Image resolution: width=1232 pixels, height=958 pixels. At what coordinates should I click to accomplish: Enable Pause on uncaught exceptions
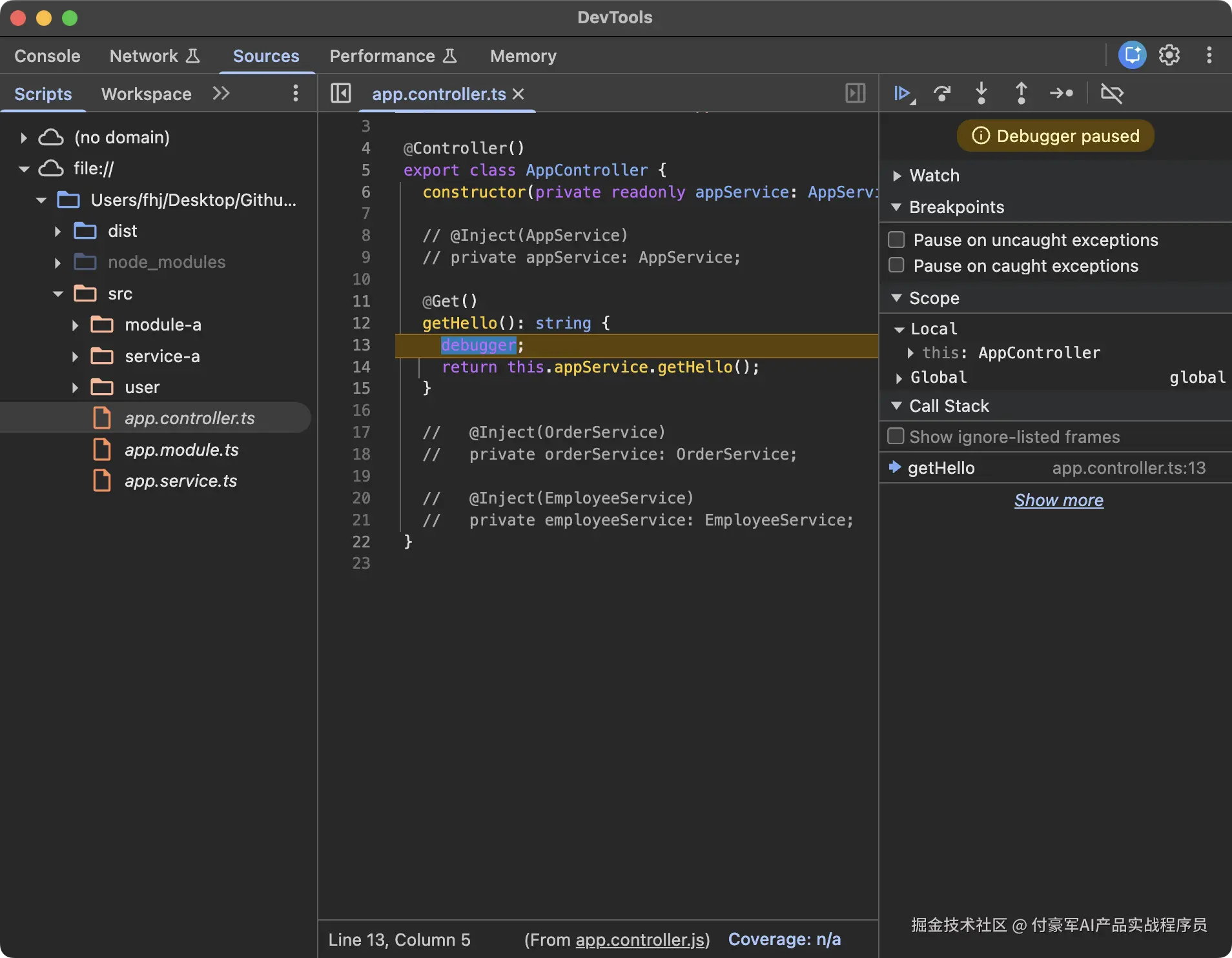click(x=896, y=239)
